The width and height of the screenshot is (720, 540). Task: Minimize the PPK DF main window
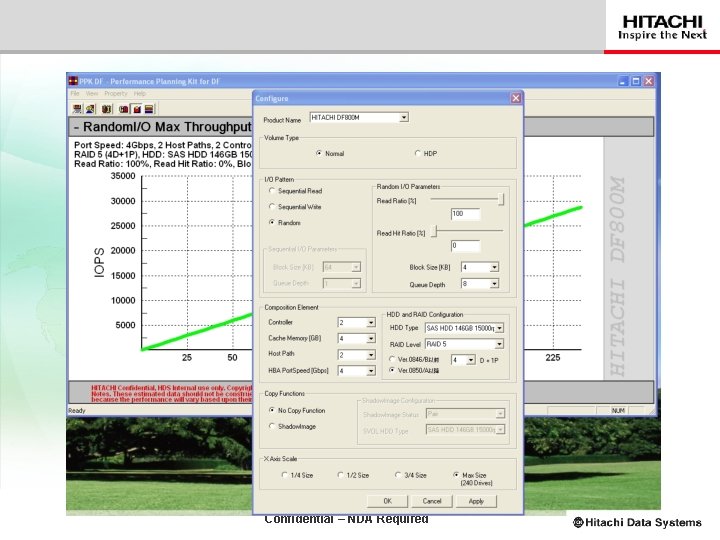point(623,81)
